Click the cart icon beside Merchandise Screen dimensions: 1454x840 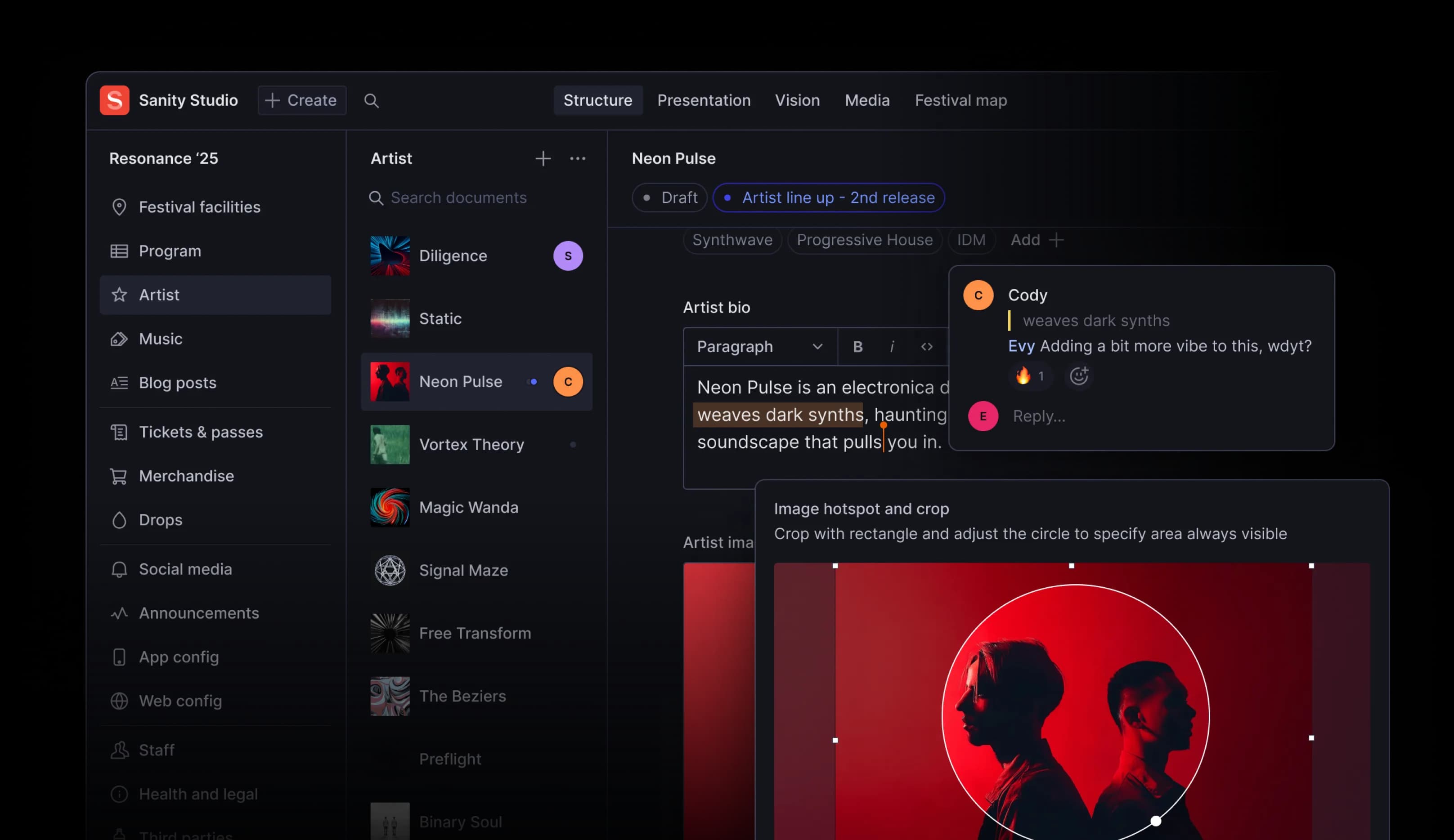click(x=119, y=477)
